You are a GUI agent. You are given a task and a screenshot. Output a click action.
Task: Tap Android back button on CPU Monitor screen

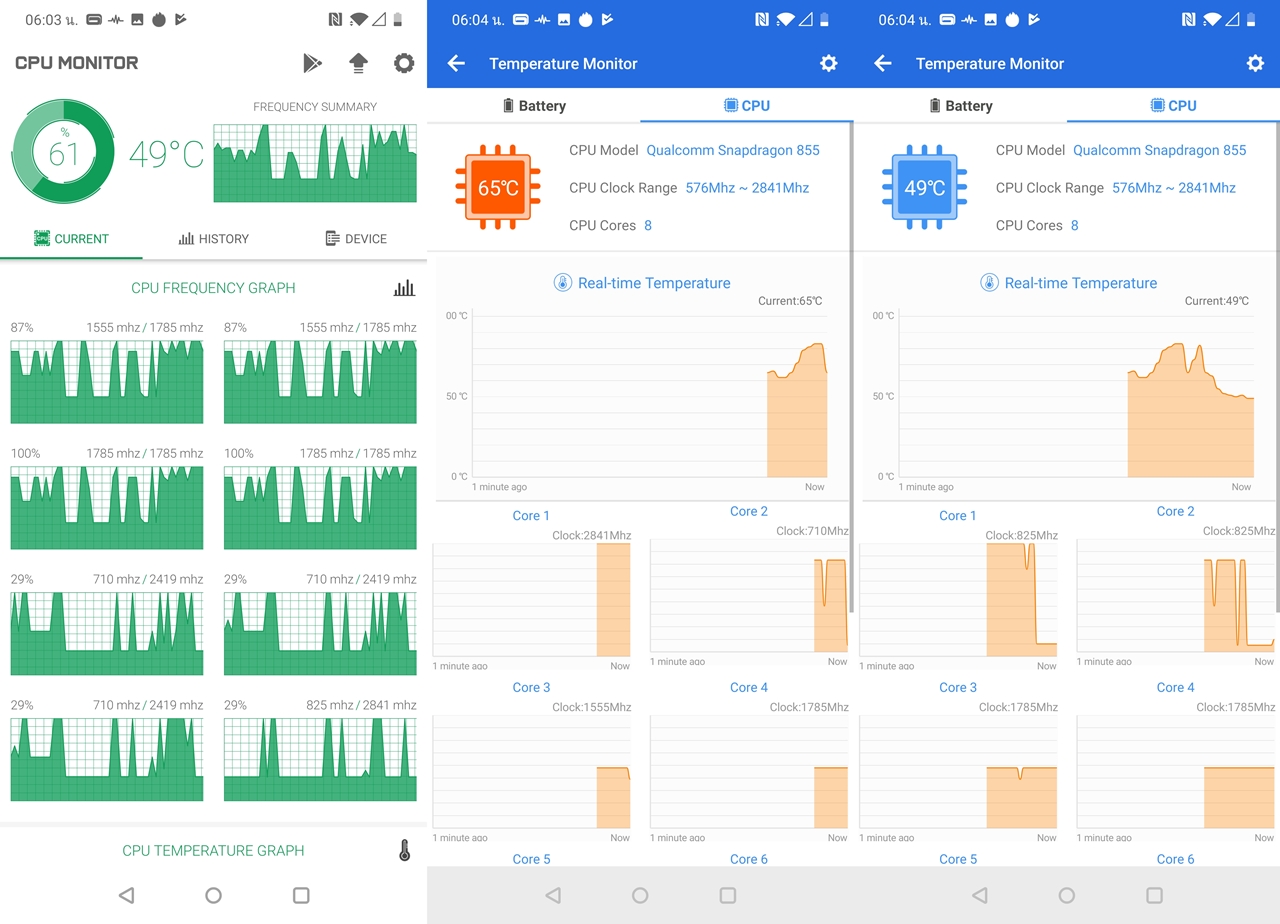pos(126,895)
